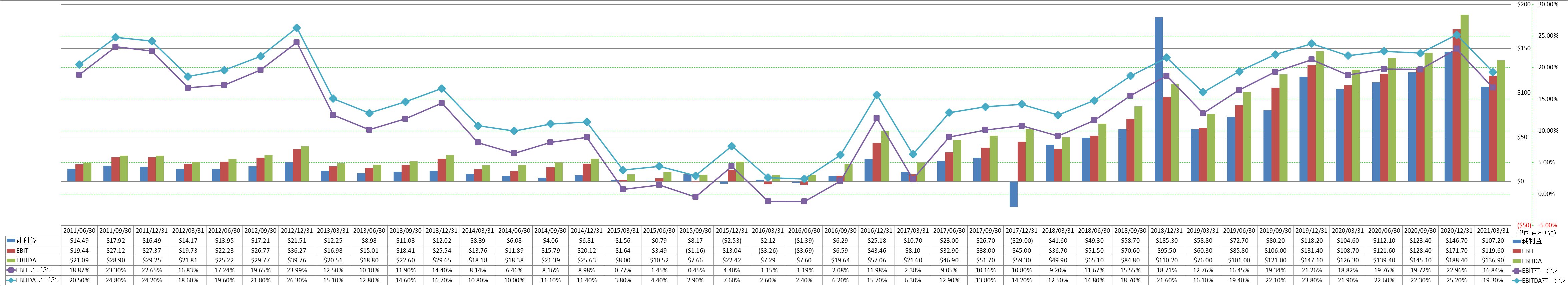Select the 2017/12/31 date column header
This screenshot has width=1568, height=286.
pos(1021,231)
